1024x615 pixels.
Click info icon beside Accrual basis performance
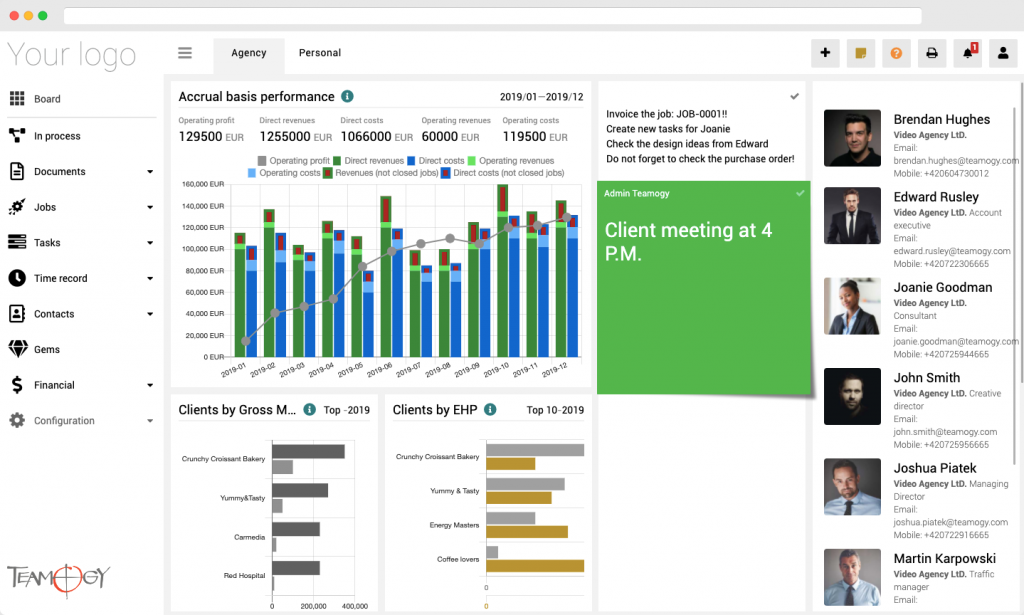click(347, 97)
